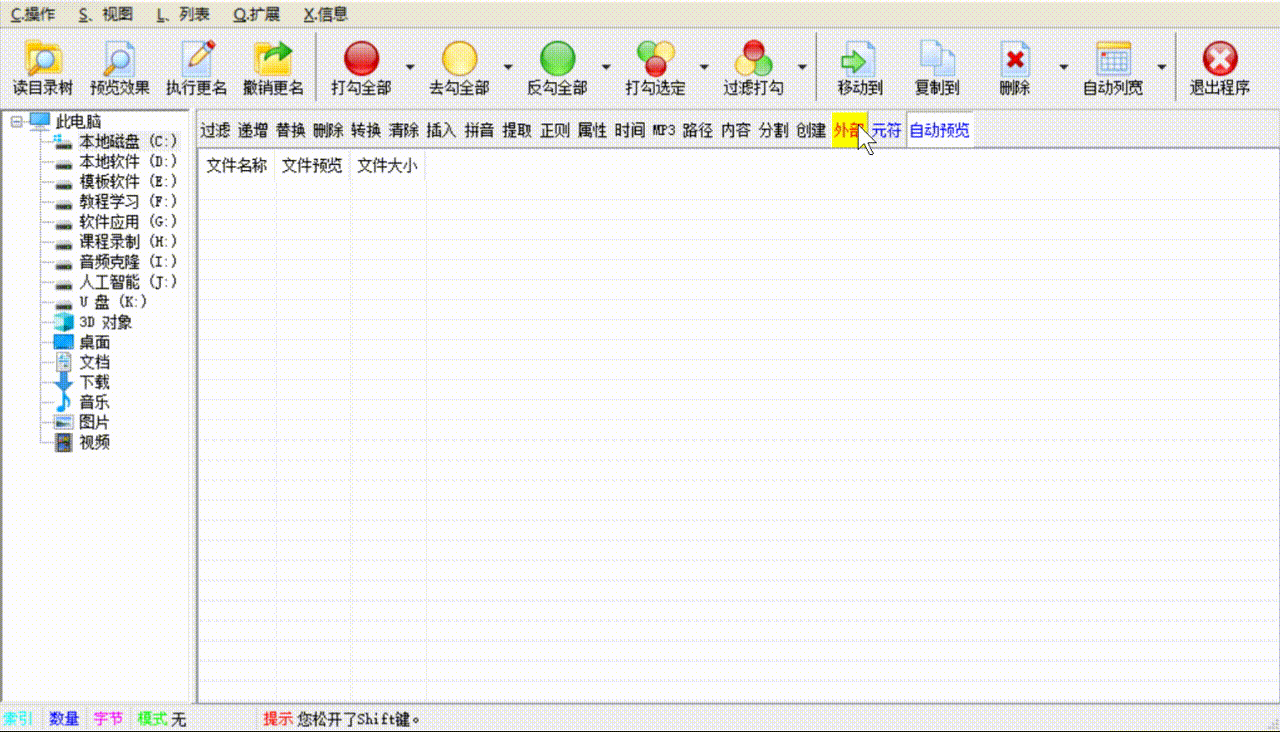Open the dropdown arrow beside 打勾全部
This screenshot has width=1280, height=732.
409,67
